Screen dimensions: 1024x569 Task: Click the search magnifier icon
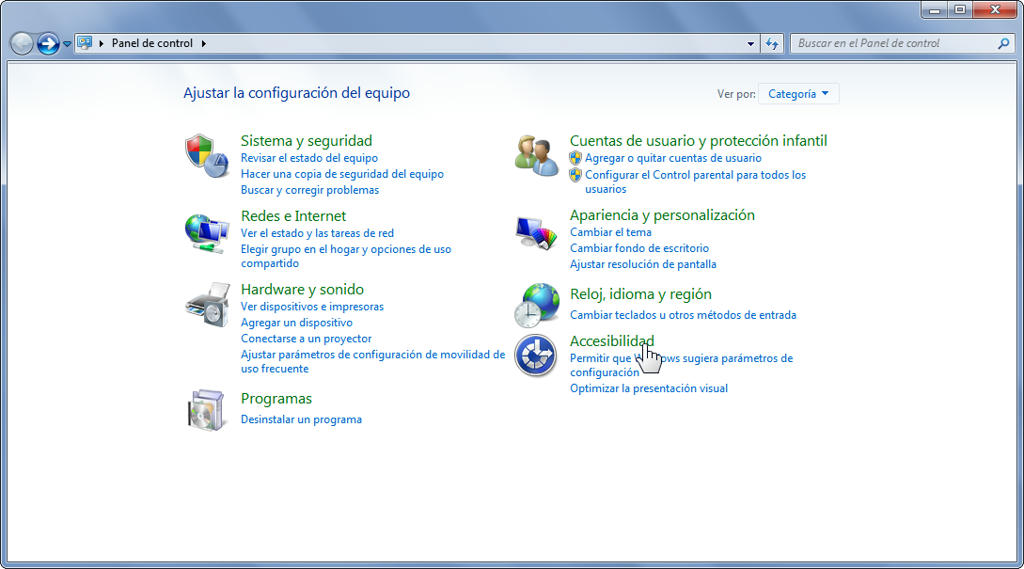1004,44
